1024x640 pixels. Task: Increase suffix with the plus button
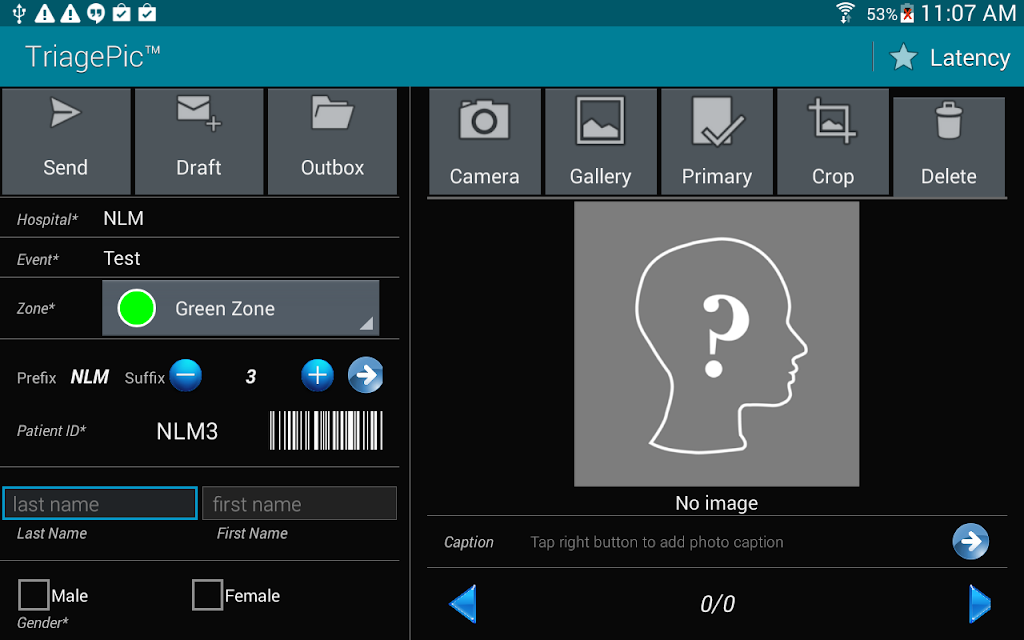[317, 376]
